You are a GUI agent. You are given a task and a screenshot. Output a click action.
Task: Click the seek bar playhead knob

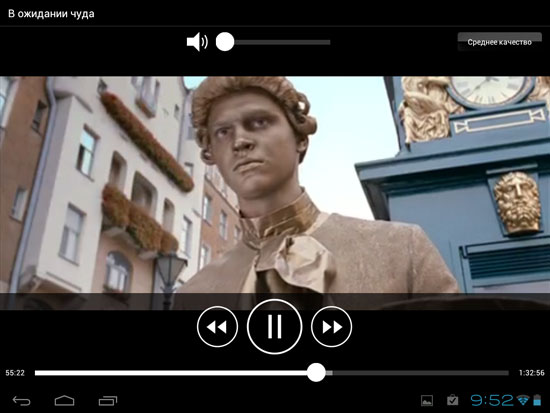[x=316, y=373]
